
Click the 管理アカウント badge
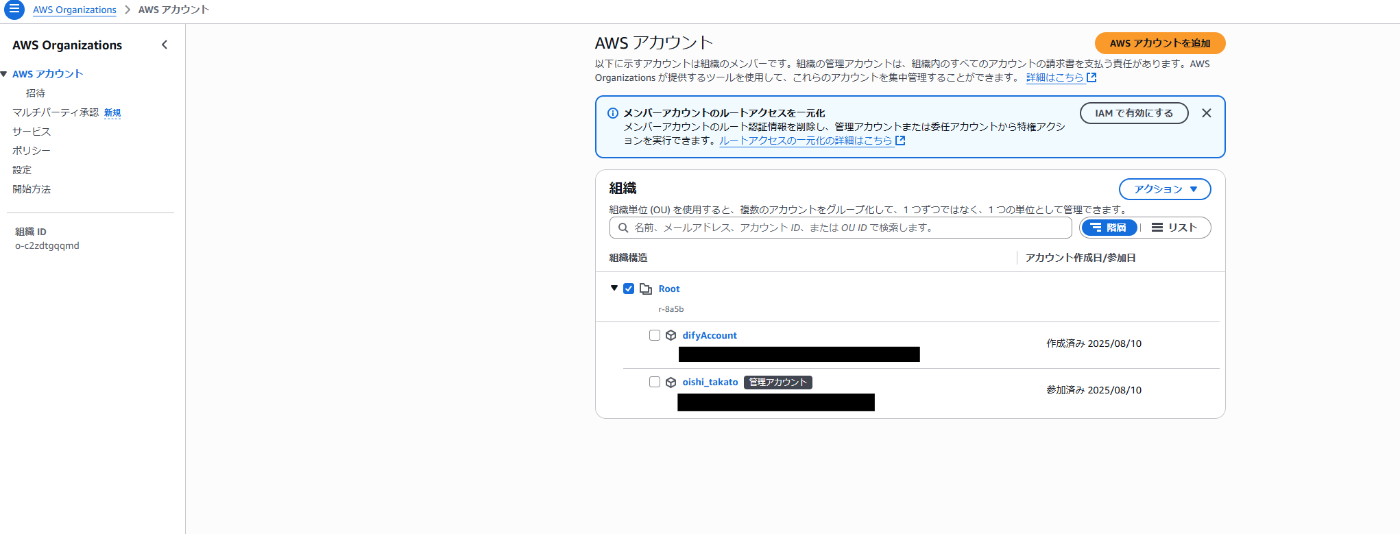[x=778, y=382]
